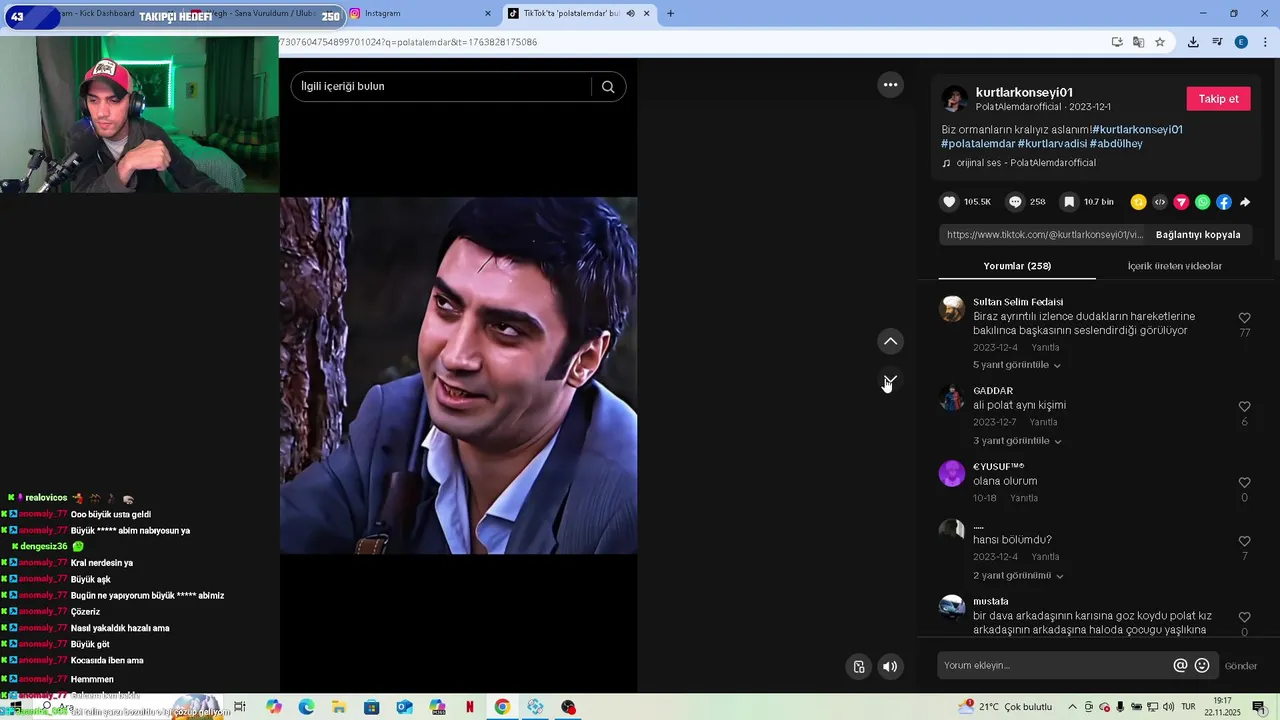Switch to Yorumlar (258) tab
The image size is (1280, 720).
point(1017,266)
